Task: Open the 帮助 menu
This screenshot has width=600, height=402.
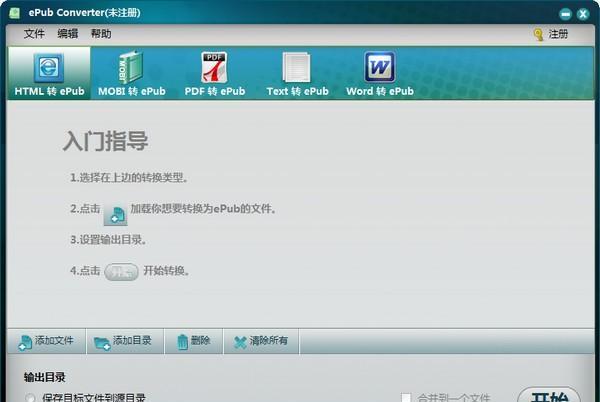Action: (101, 34)
